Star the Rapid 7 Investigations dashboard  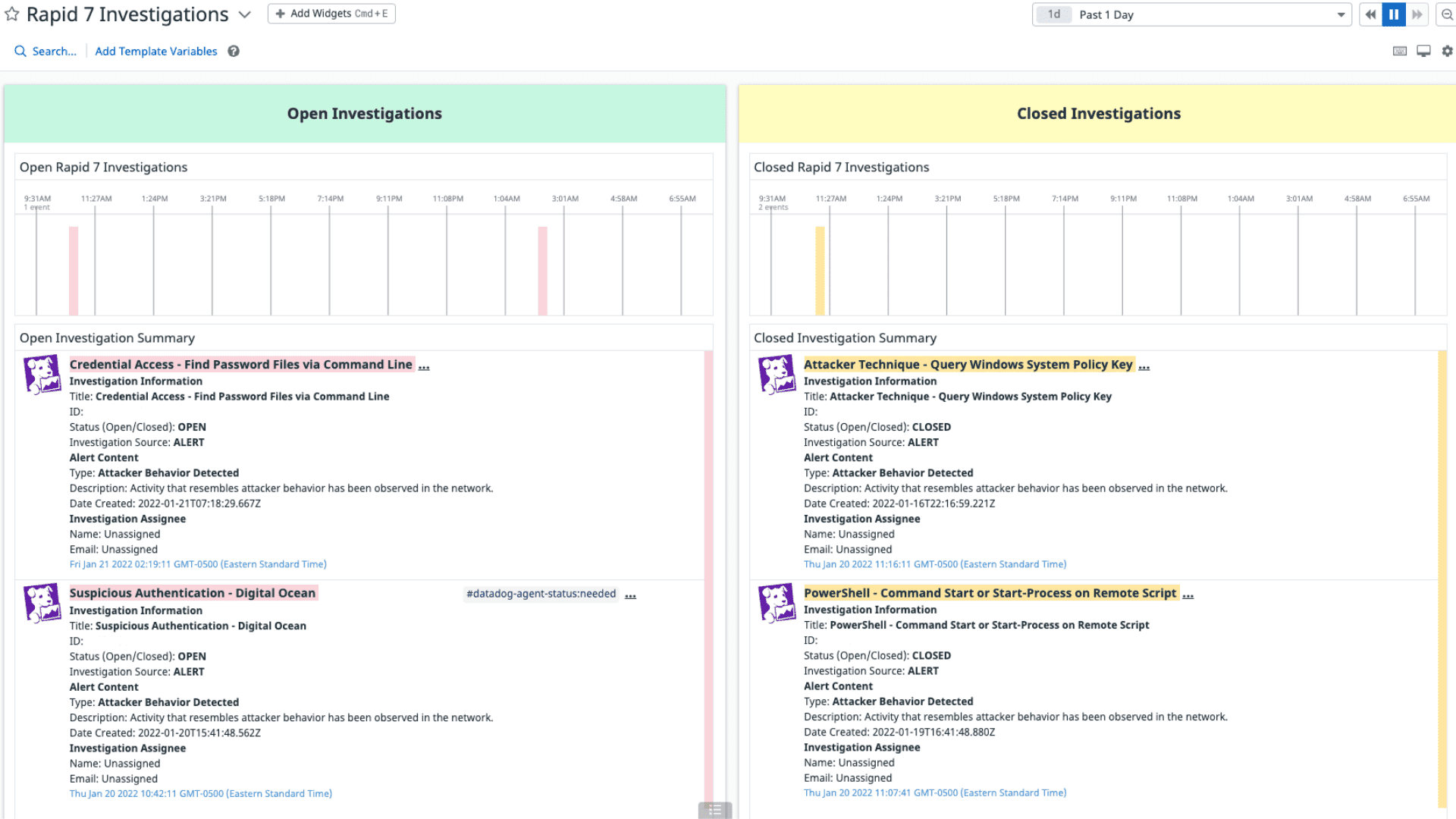[x=12, y=14]
